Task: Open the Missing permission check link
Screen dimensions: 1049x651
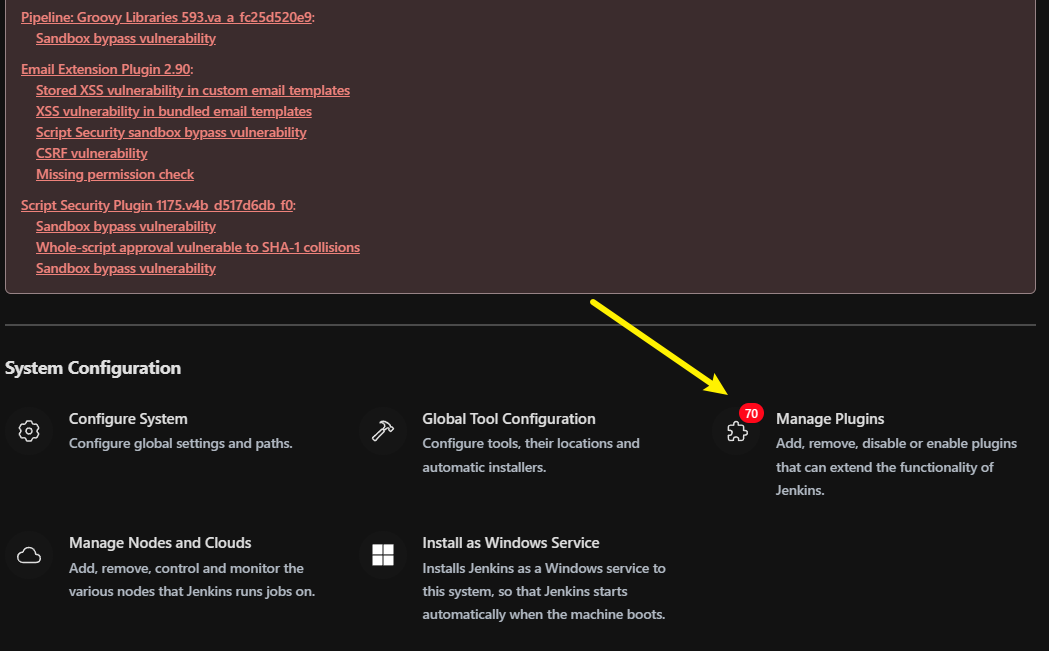Action: click(115, 174)
